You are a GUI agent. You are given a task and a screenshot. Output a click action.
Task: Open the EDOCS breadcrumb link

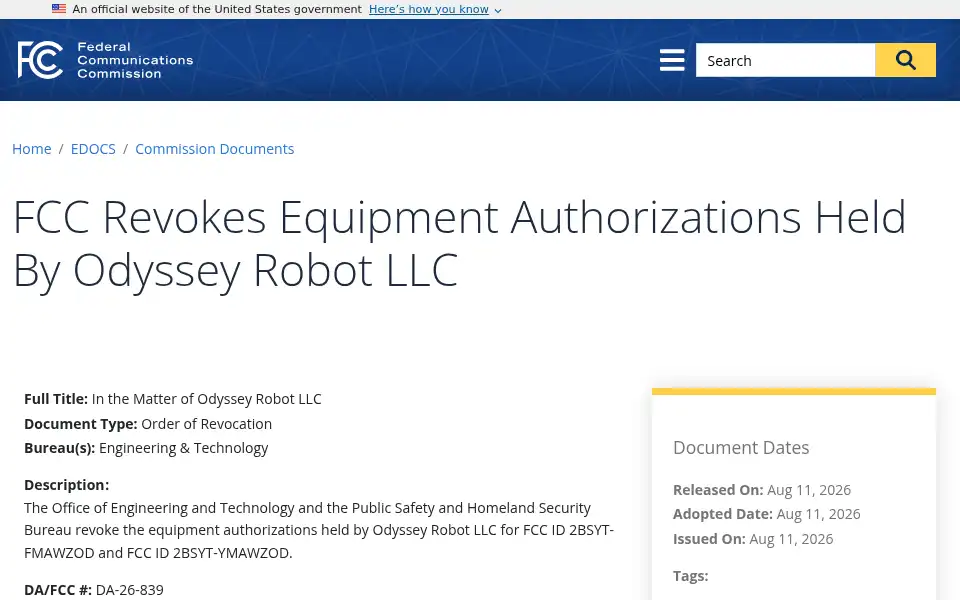tap(93, 149)
